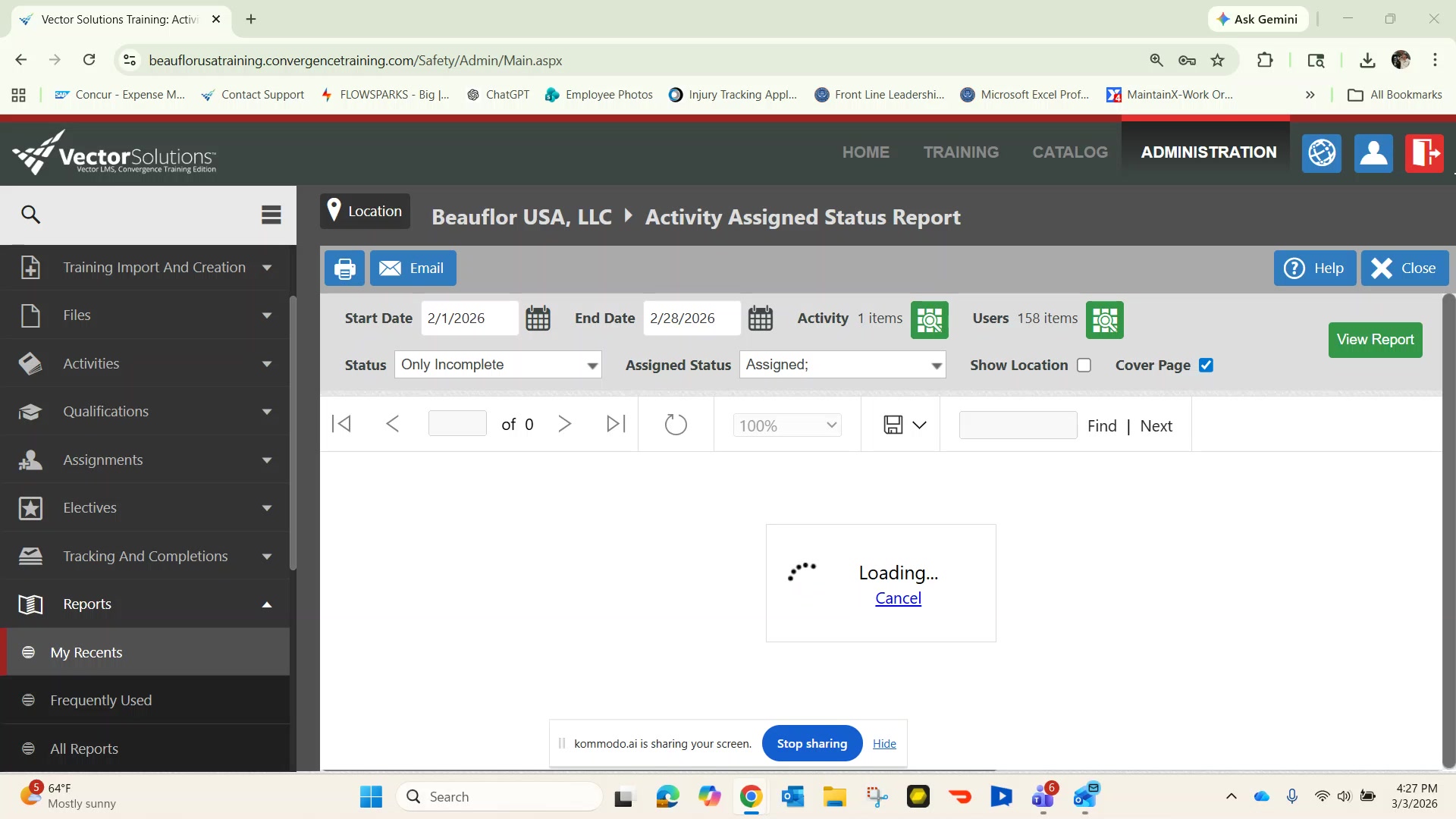Open the Activity selector icon
1456x819 pixels.
[x=929, y=320]
